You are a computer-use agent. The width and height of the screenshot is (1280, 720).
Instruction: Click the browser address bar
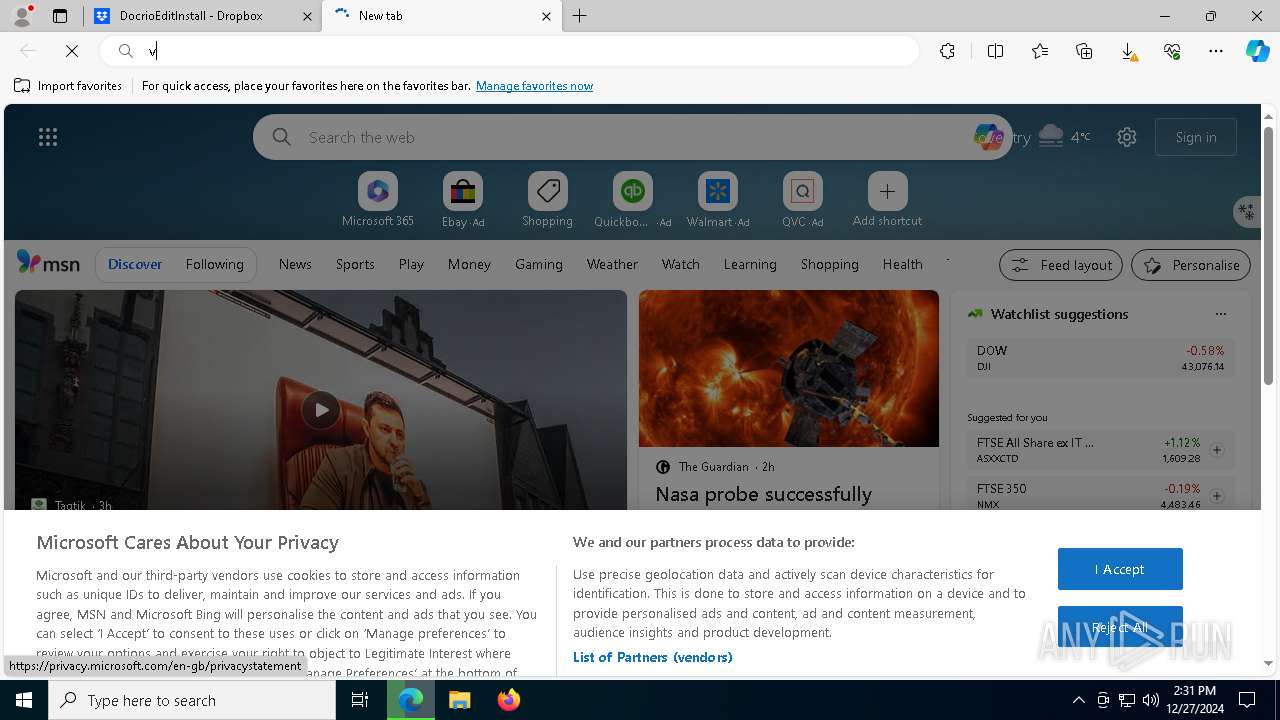click(510, 51)
